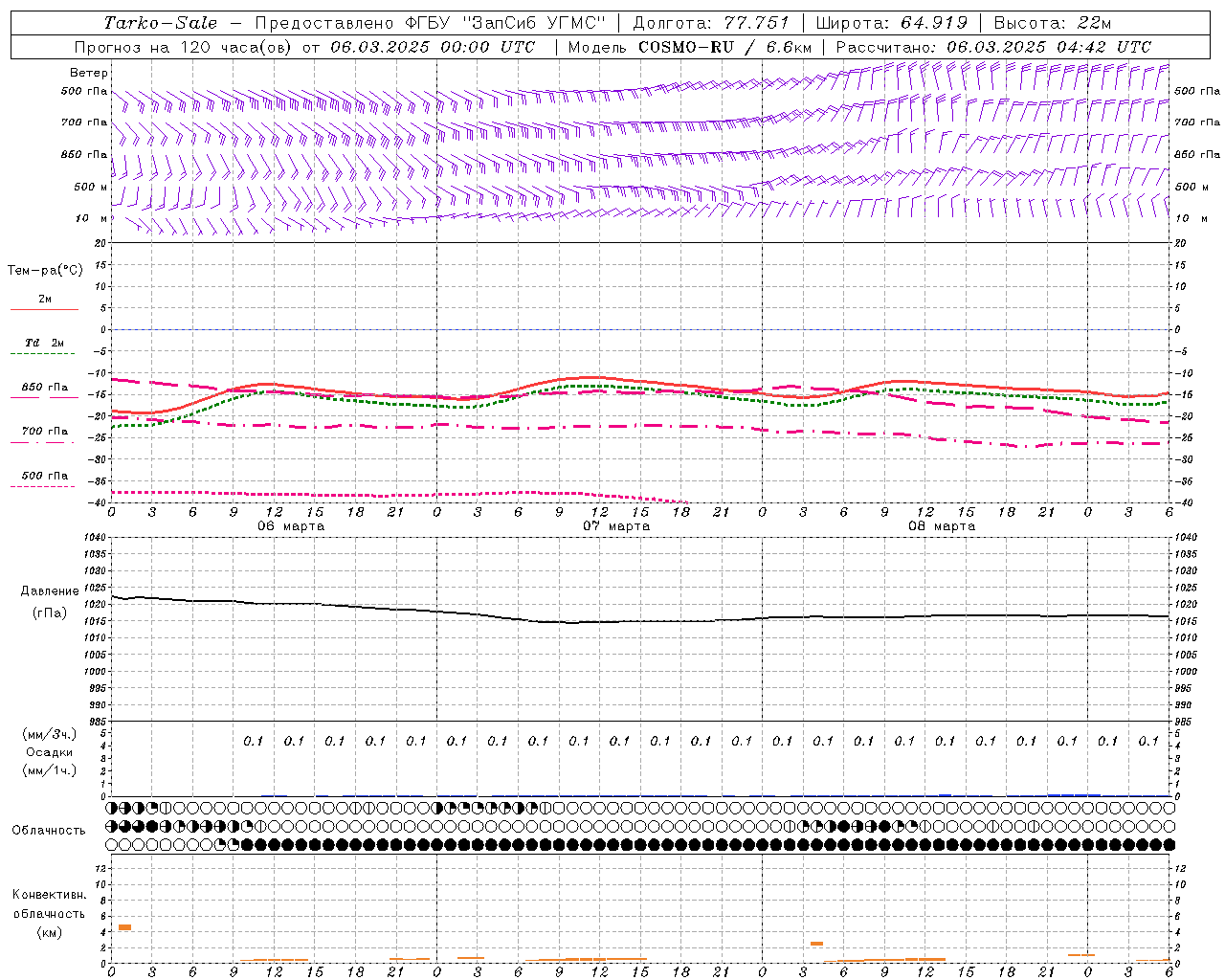Click the 07 марта date label
Screen dimensions: 1225x980
(616, 526)
